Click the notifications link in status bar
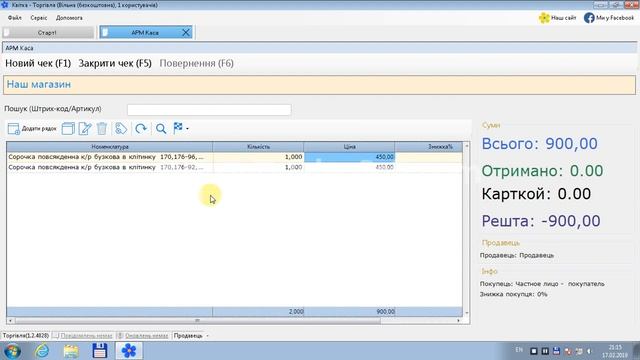This screenshot has height=360, width=640. pyautogui.click(x=86, y=336)
